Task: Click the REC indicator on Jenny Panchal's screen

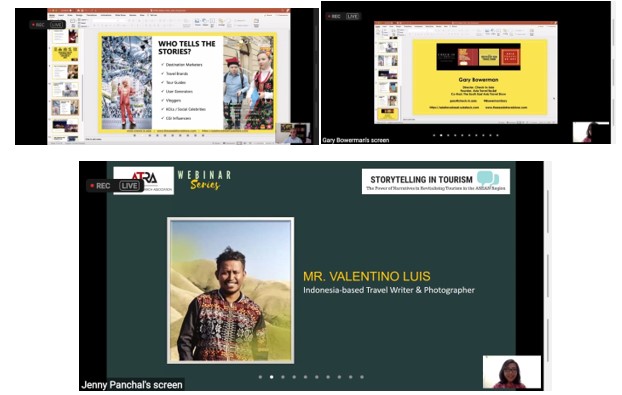Action: point(100,186)
